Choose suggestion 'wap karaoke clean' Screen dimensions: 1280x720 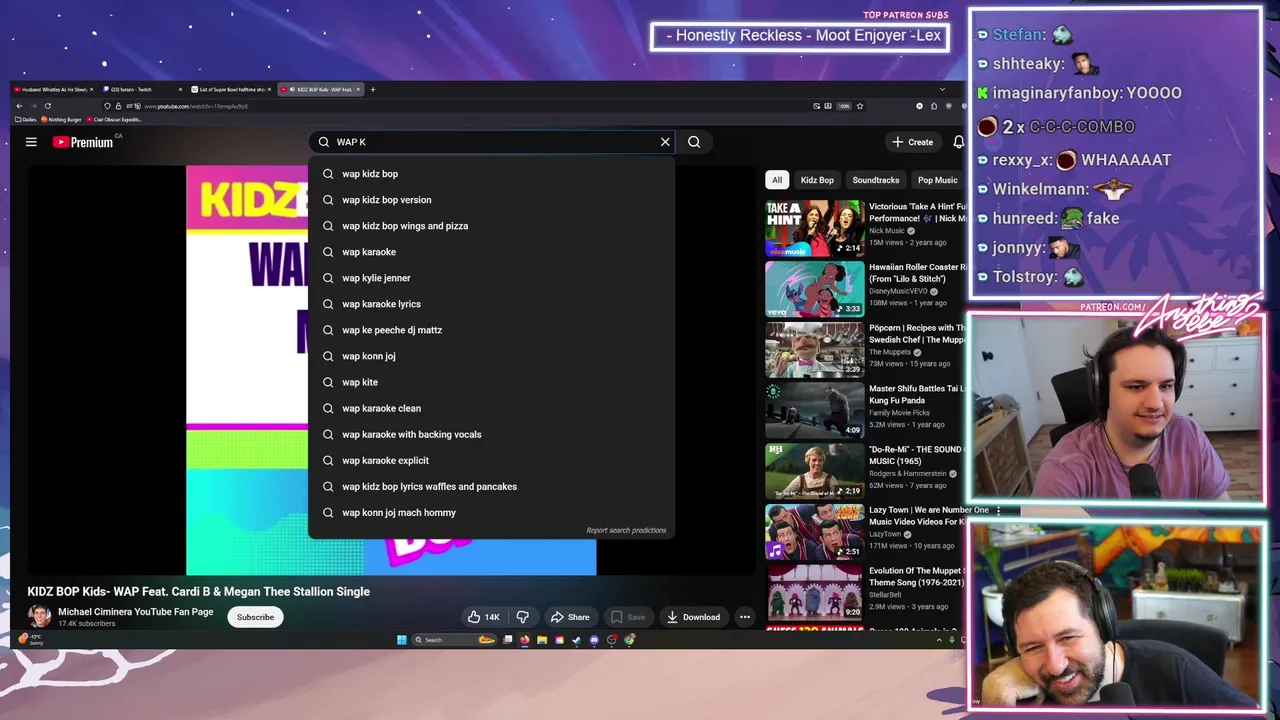pos(491,408)
